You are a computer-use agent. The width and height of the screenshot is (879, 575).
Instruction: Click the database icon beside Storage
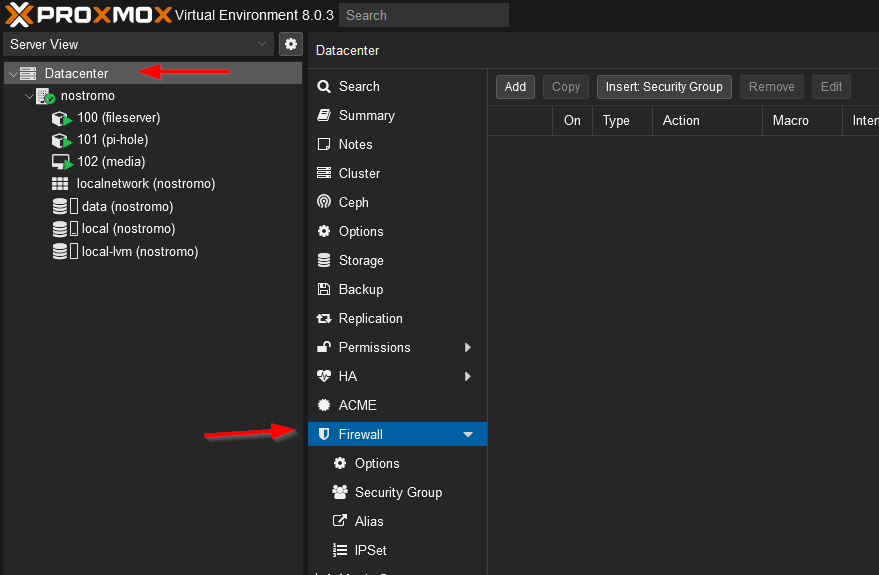(x=324, y=260)
